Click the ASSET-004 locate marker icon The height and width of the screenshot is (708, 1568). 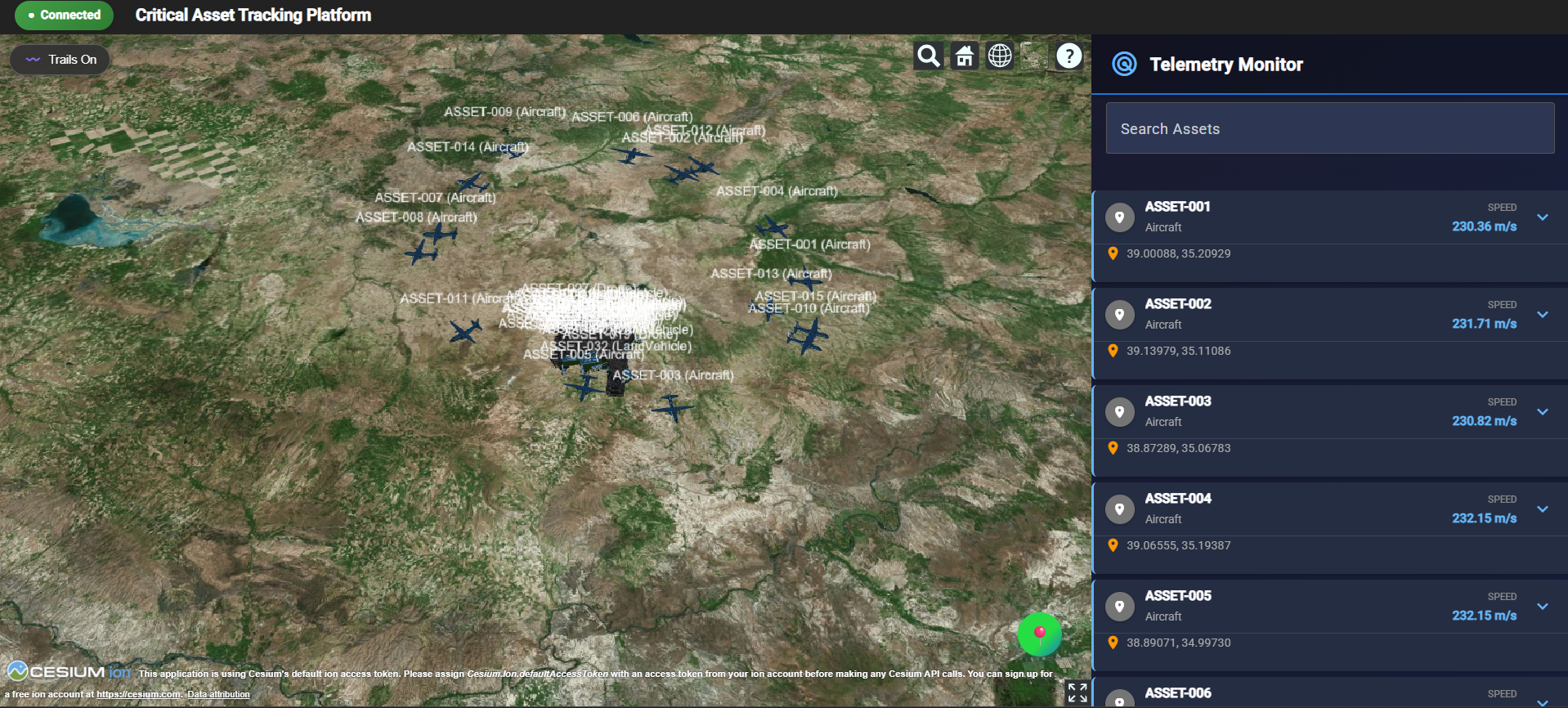pos(1120,509)
